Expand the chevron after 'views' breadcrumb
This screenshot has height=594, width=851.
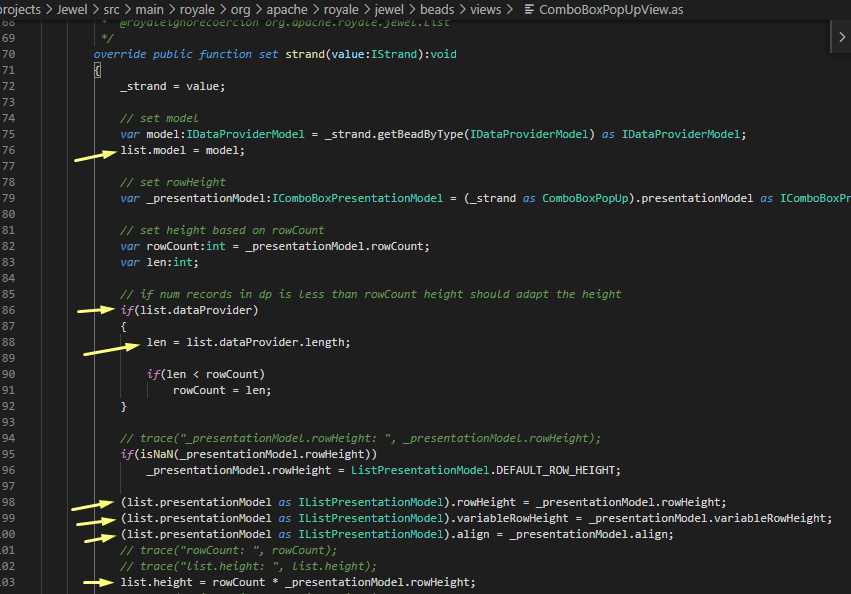coord(509,9)
